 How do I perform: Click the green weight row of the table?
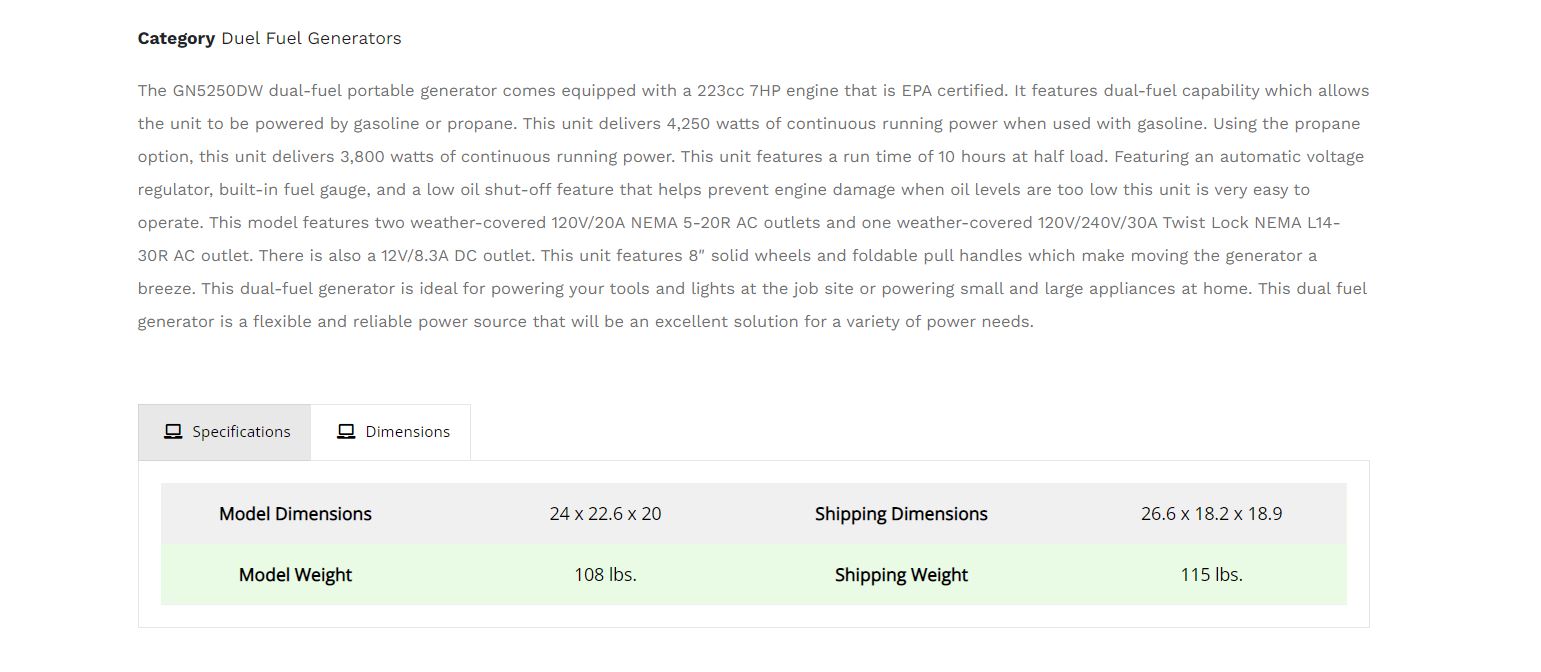point(755,575)
